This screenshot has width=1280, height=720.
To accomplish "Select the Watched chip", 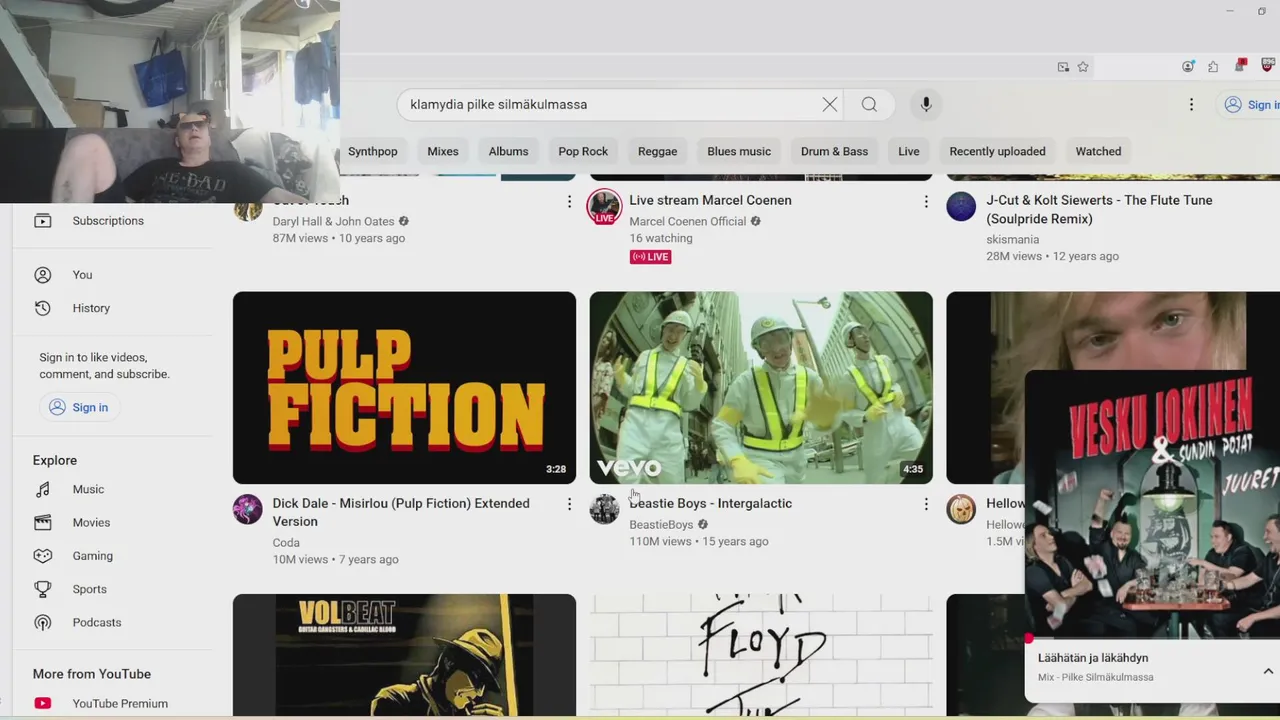I will click(1098, 151).
